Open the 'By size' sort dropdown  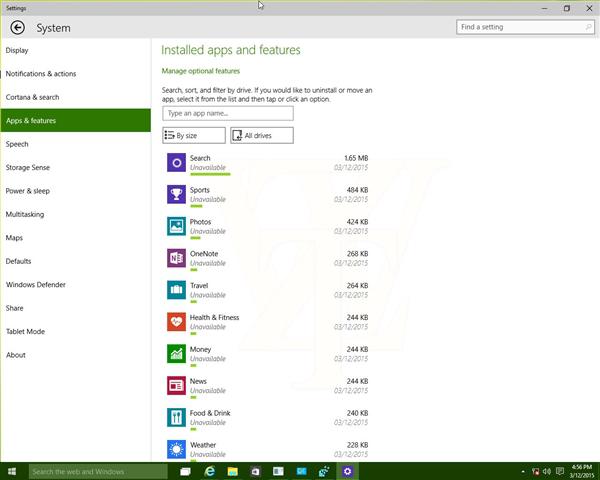(194, 135)
